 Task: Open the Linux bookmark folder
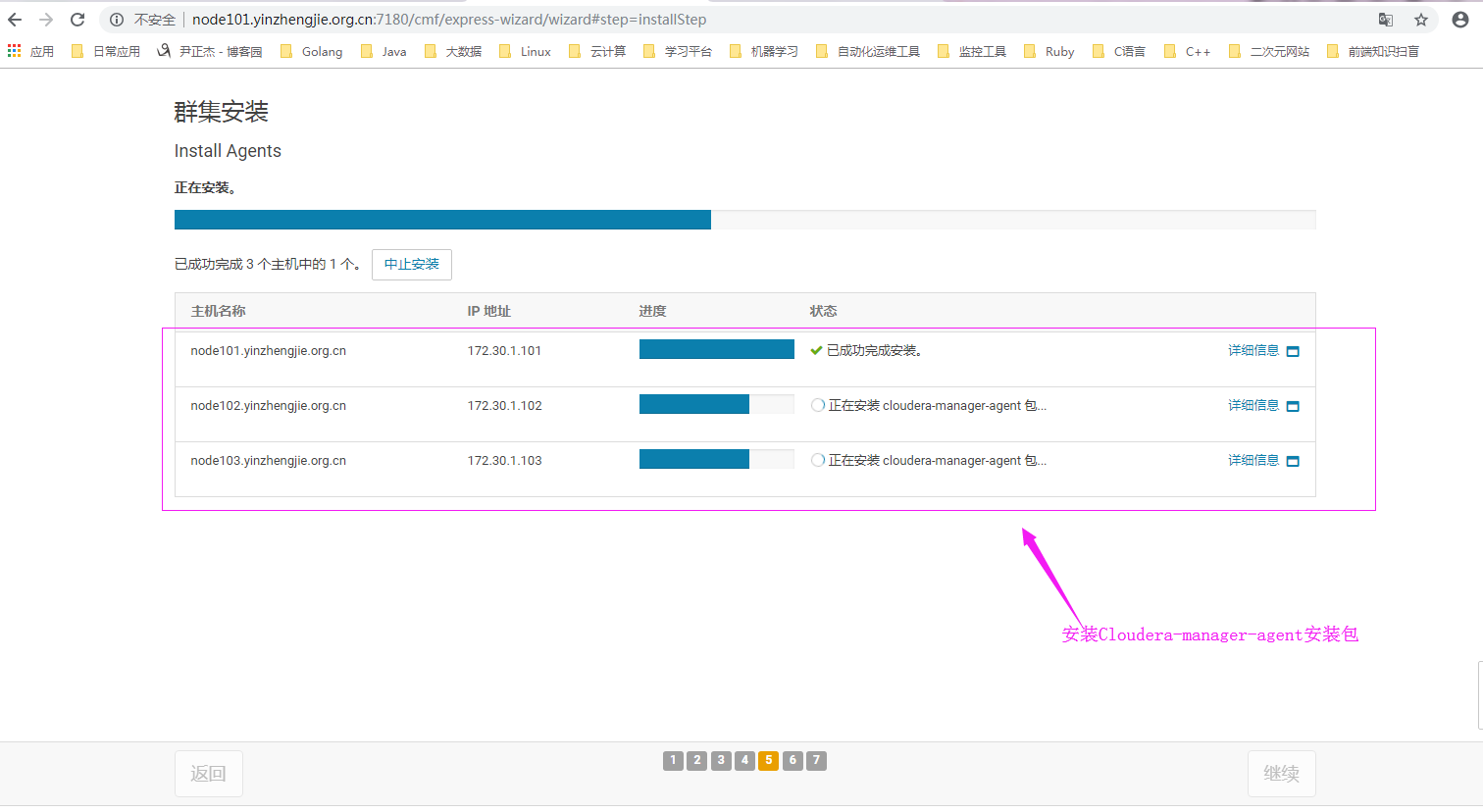[525, 51]
